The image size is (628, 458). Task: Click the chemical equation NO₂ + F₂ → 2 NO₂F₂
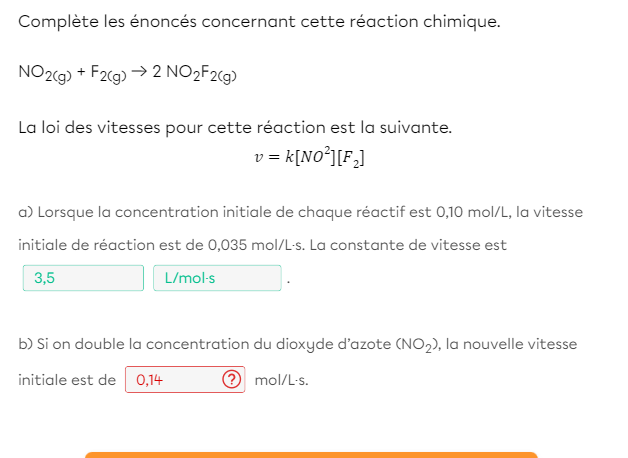(127, 74)
